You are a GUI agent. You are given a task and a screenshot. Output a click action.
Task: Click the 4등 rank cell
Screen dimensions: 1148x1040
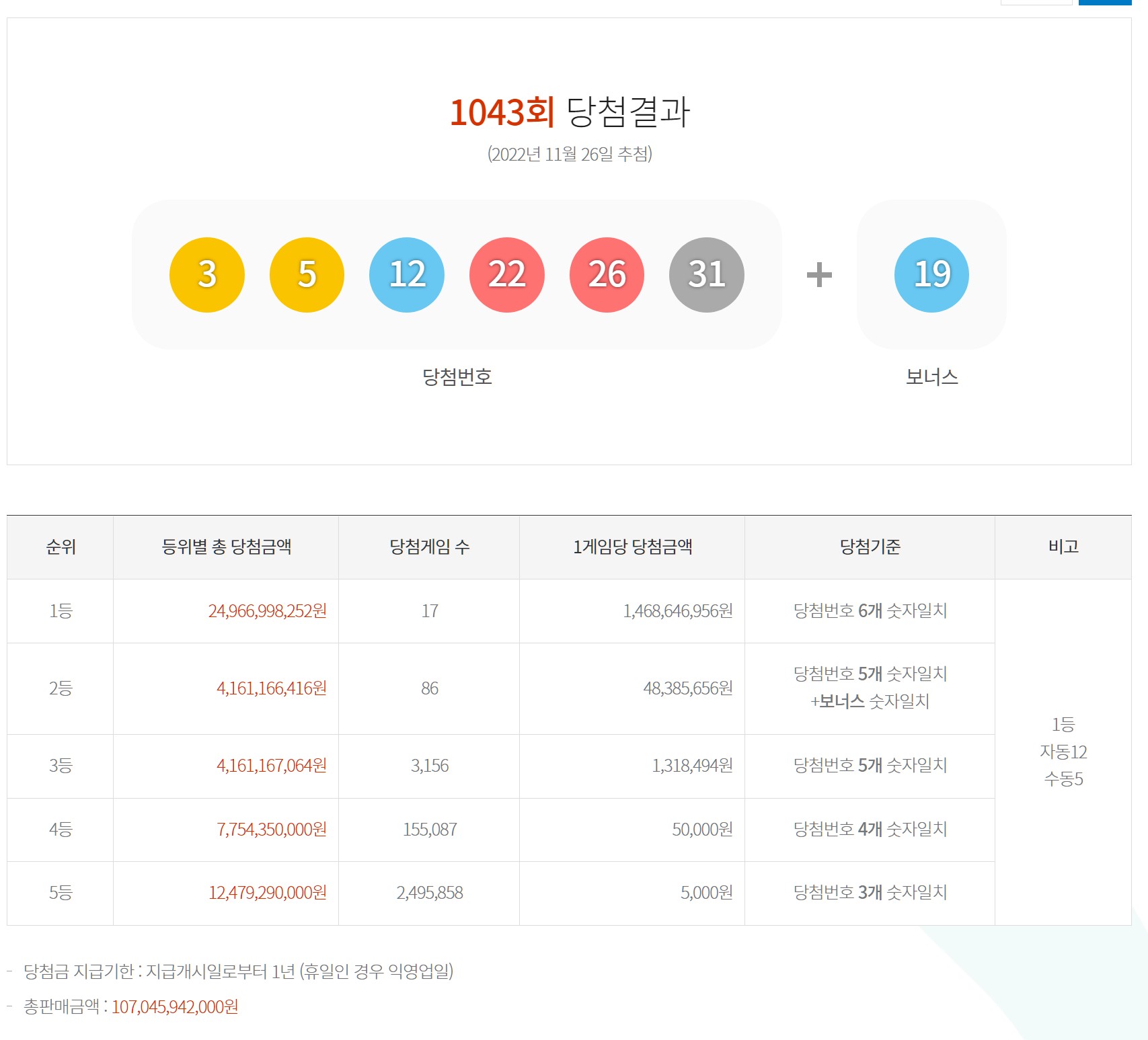tap(61, 829)
